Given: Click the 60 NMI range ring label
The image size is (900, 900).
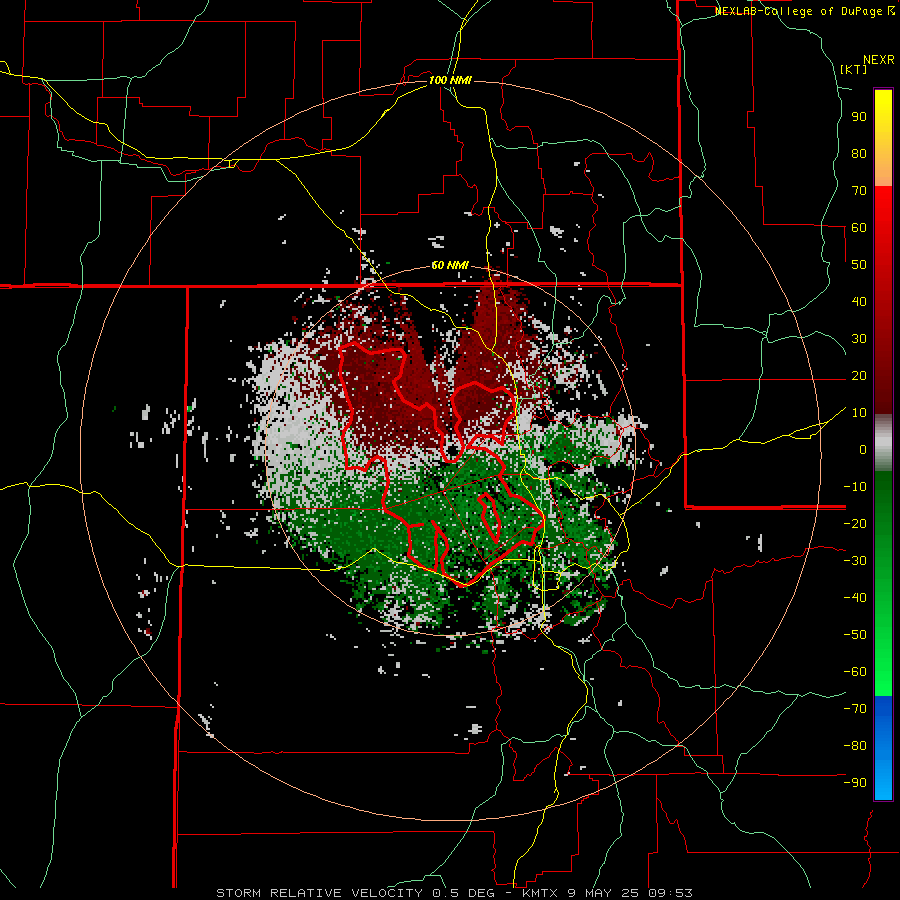Looking at the screenshot, I should pos(450,265).
